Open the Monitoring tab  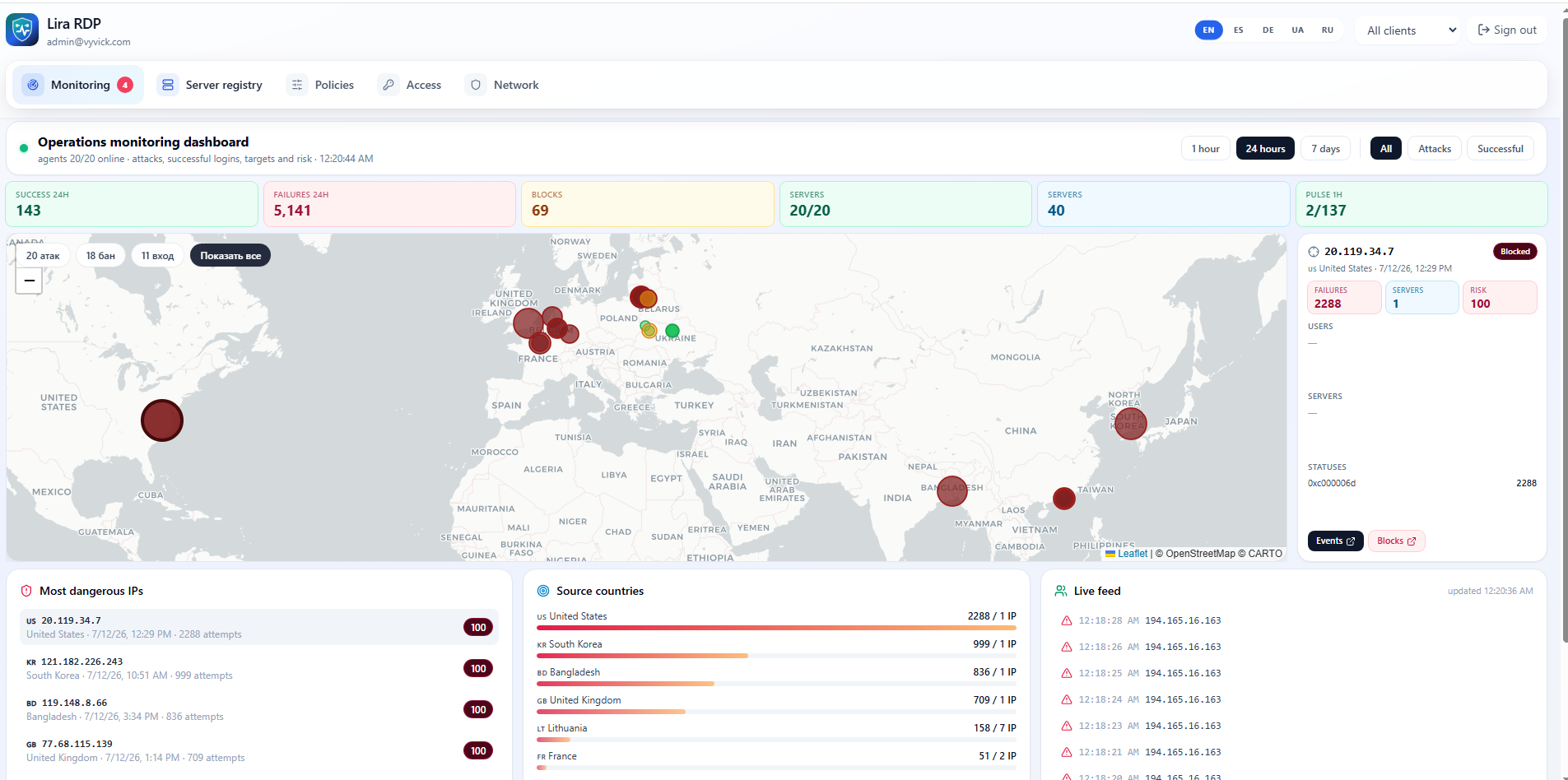click(x=78, y=85)
